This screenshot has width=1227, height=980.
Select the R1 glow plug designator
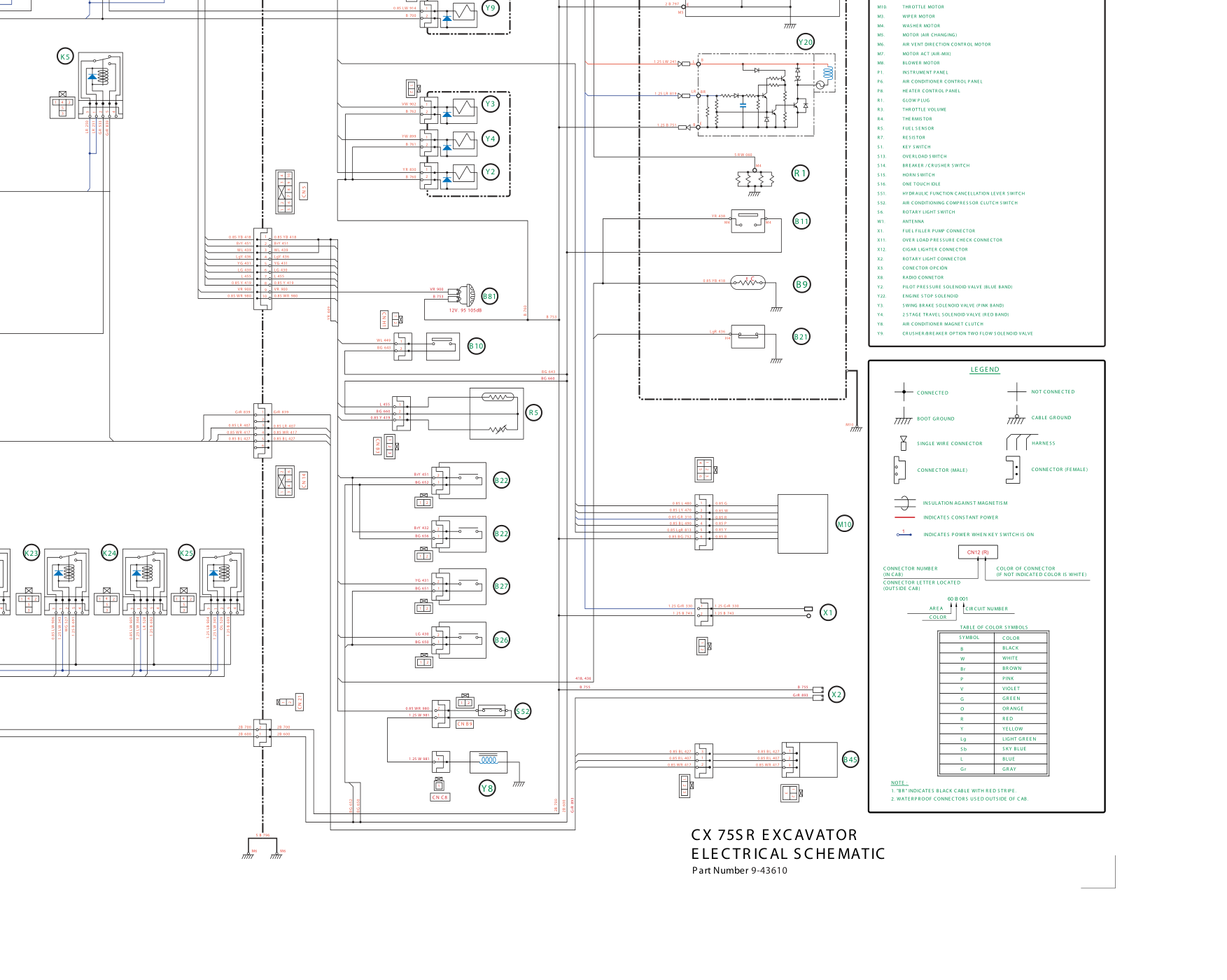pyautogui.click(x=801, y=173)
